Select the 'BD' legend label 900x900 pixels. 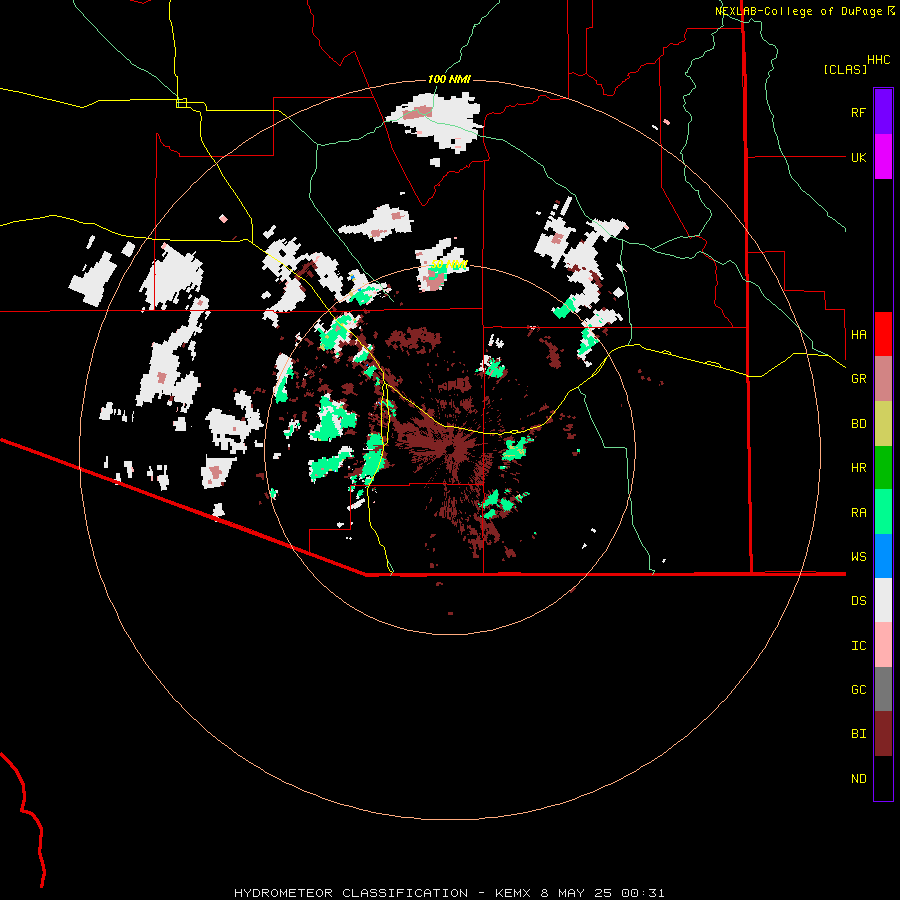858,424
